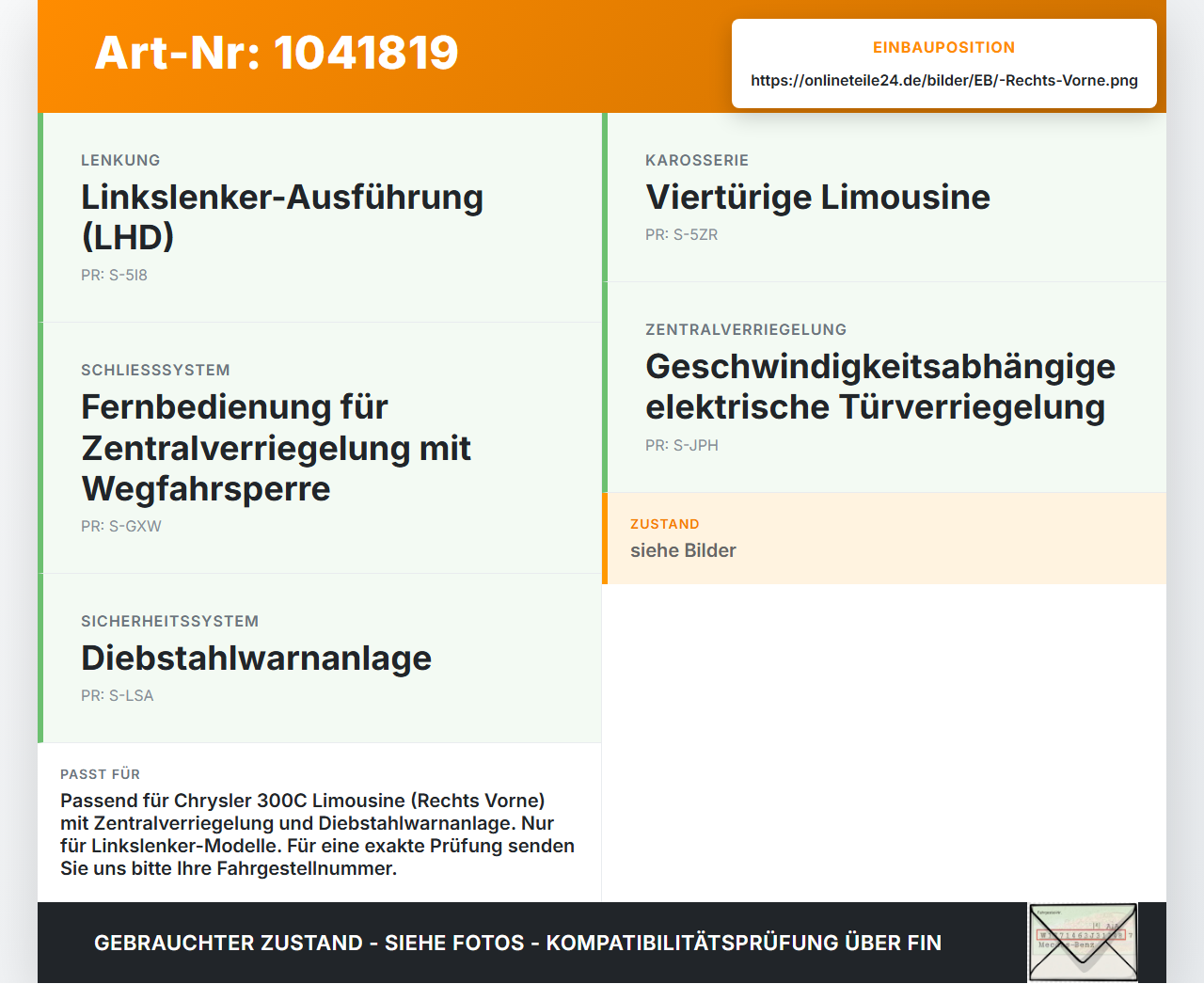Click the Karosserie category label

697,160
